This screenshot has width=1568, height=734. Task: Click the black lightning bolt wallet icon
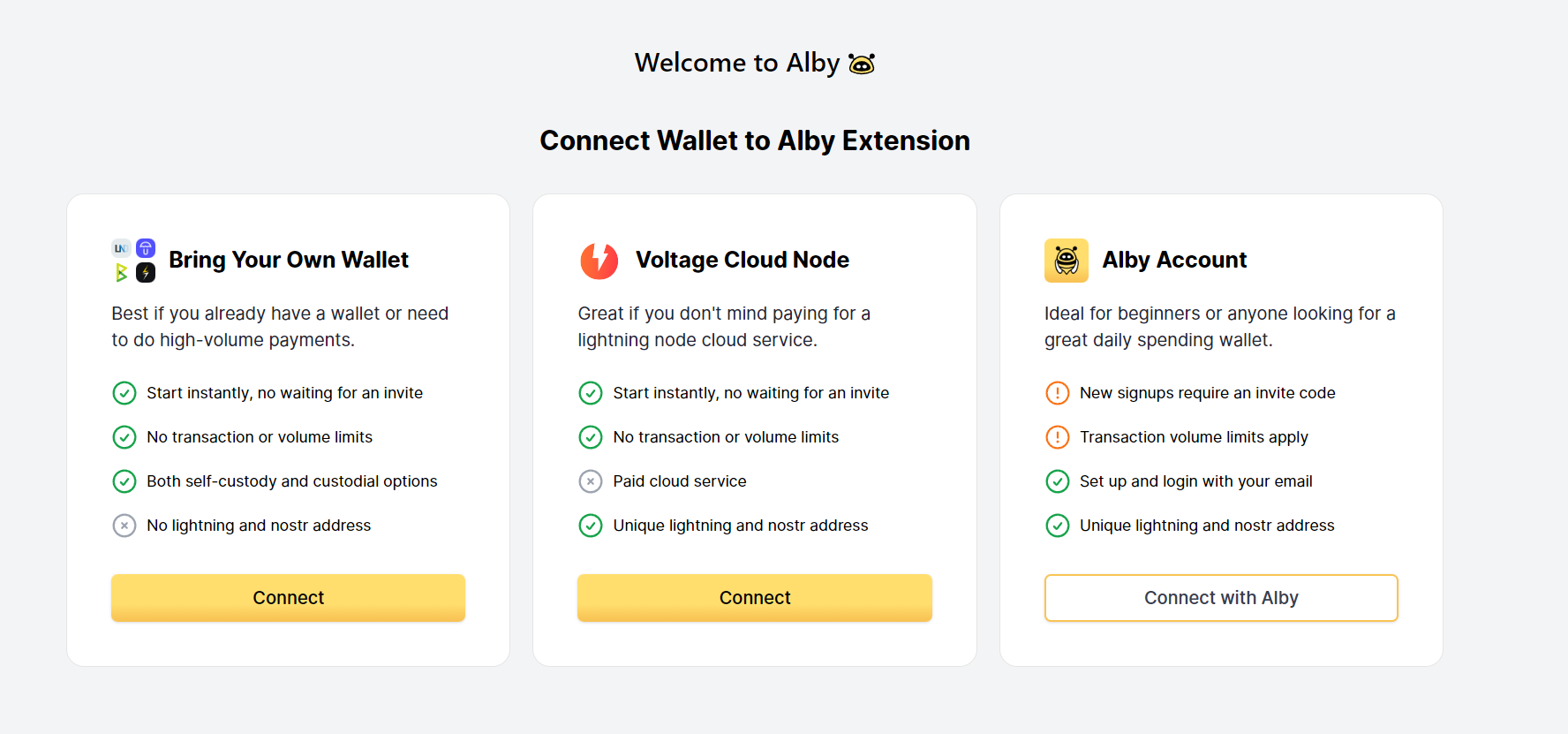pos(146,273)
